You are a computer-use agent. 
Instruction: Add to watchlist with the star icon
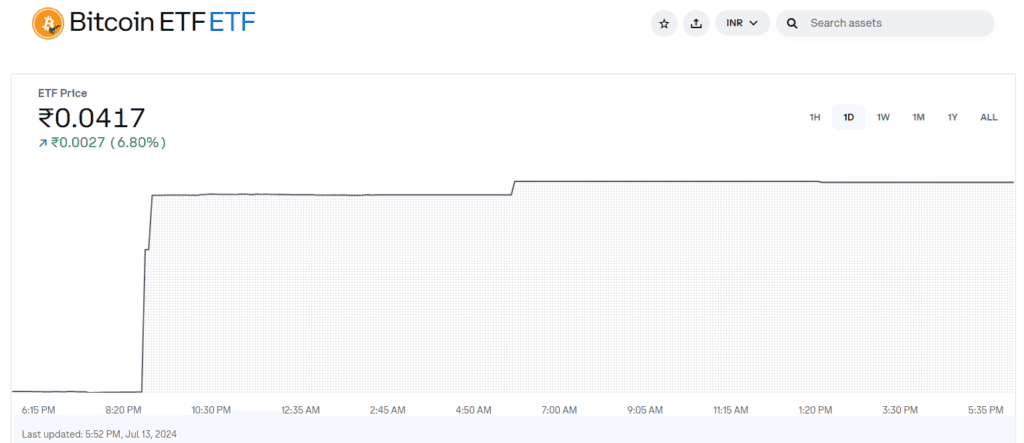tap(664, 23)
